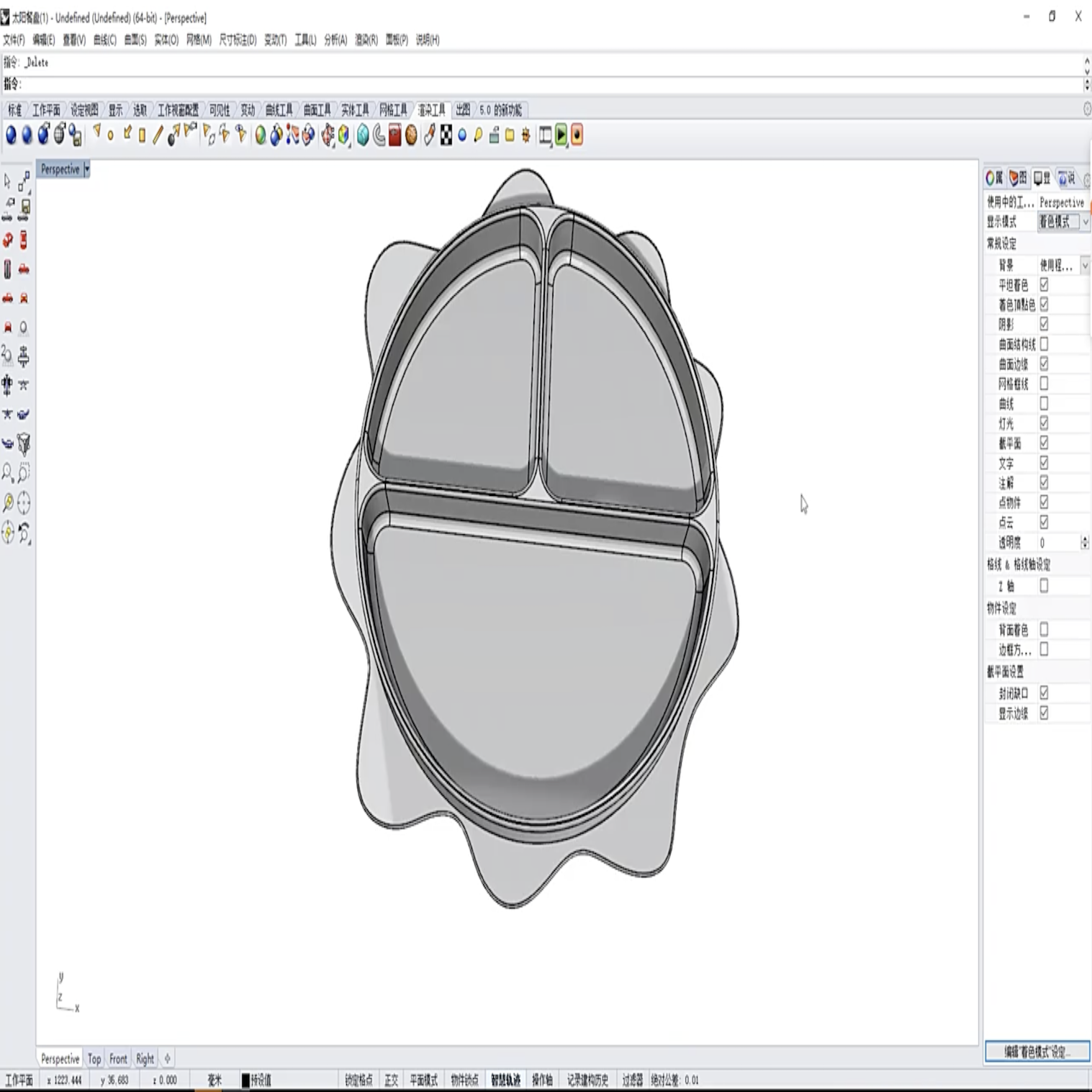Viewport: 1092px width, 1092px height.
Task: Toggle 正交 in status bar
Action: point(391,1080)
